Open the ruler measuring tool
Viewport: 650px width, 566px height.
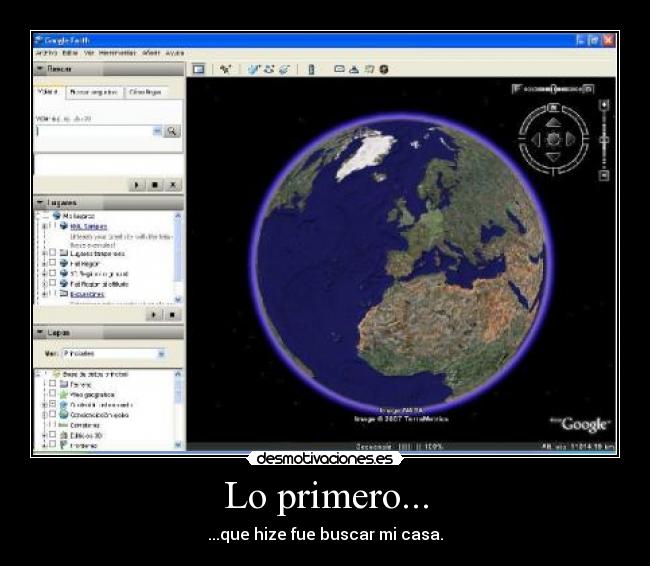click(311, 69)
